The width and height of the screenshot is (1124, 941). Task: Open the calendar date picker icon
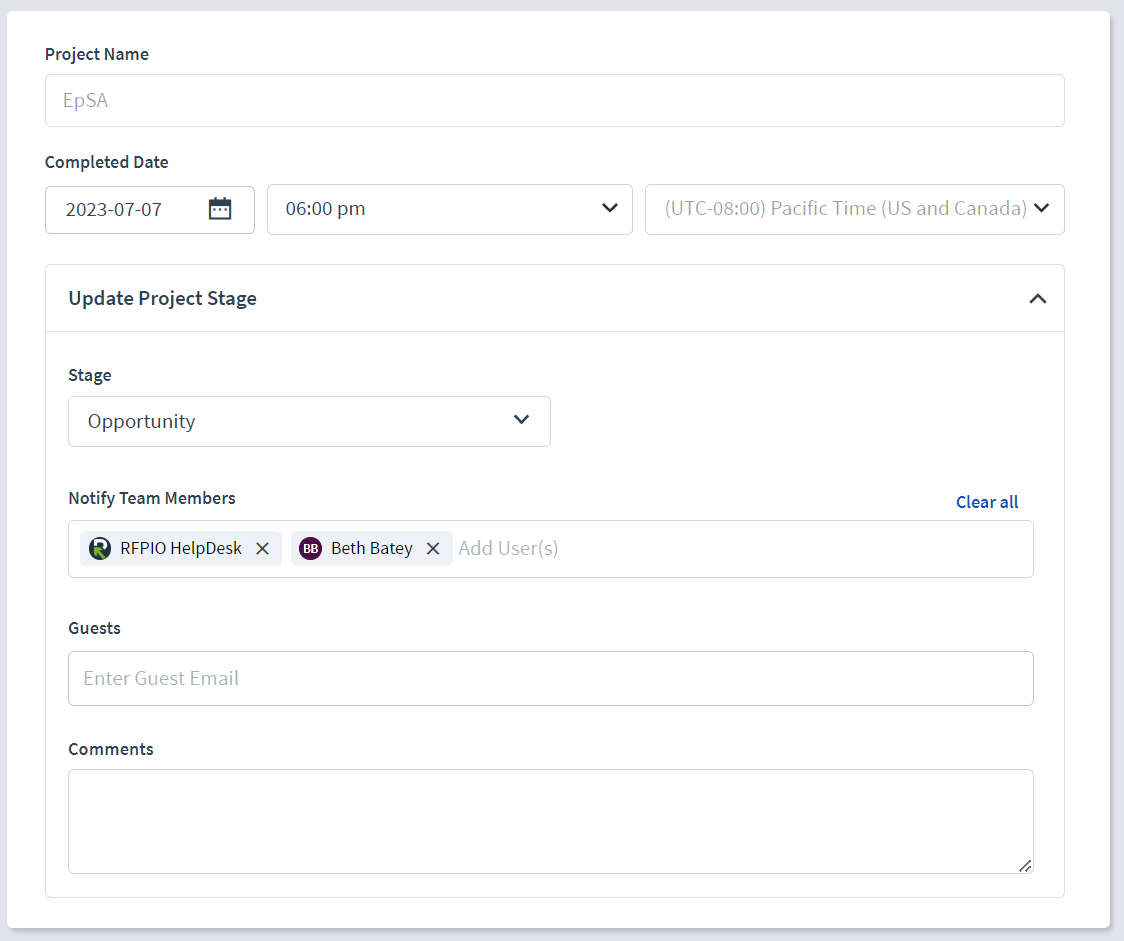click(x=220, y=209)
